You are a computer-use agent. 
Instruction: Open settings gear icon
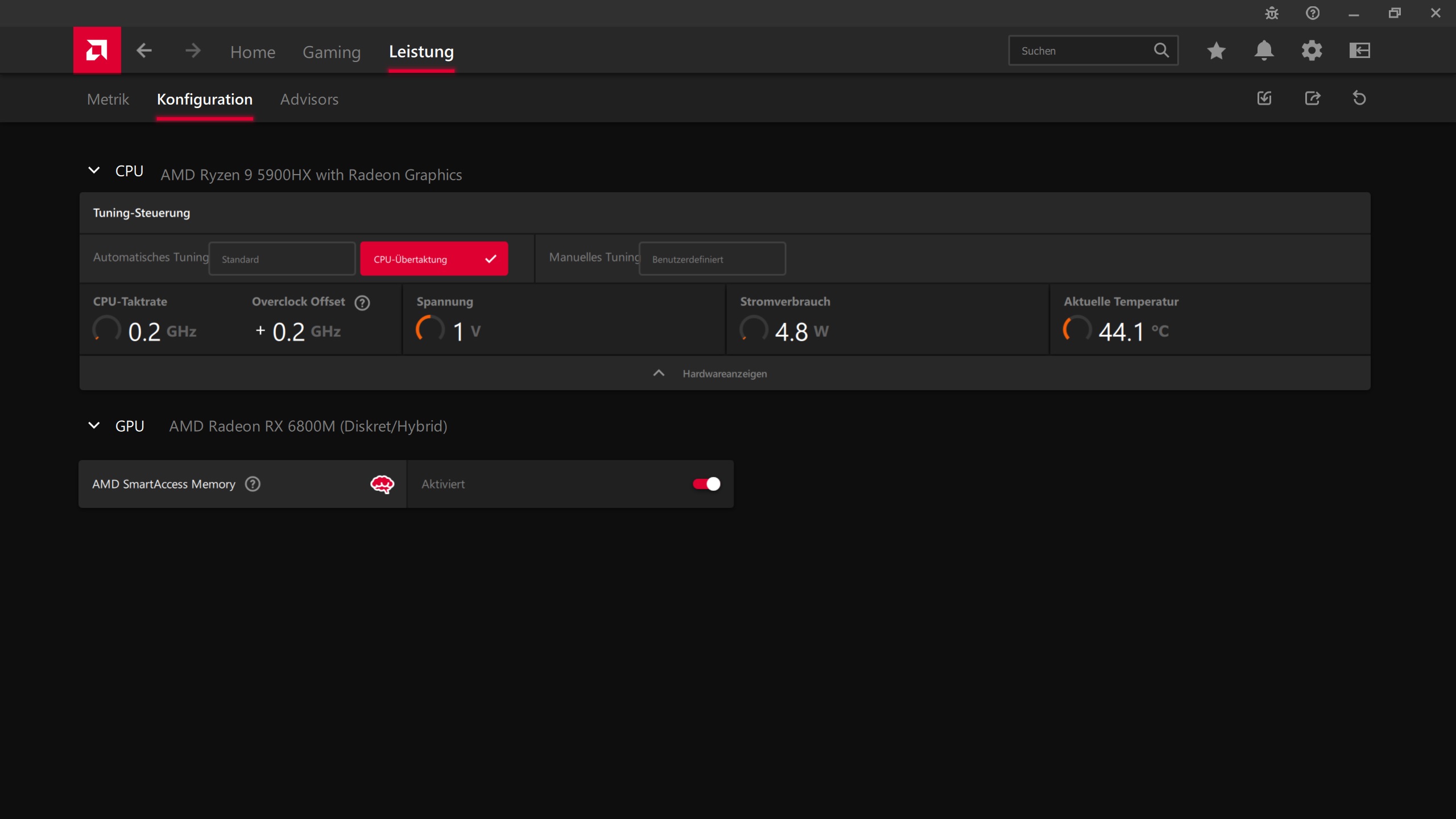tap(1312, 51)
